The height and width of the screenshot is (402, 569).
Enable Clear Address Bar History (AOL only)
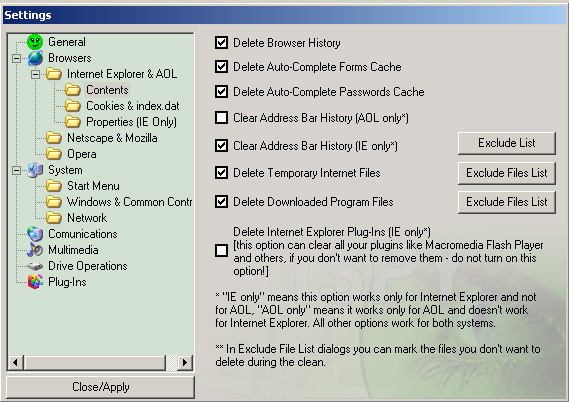(221, 118)
